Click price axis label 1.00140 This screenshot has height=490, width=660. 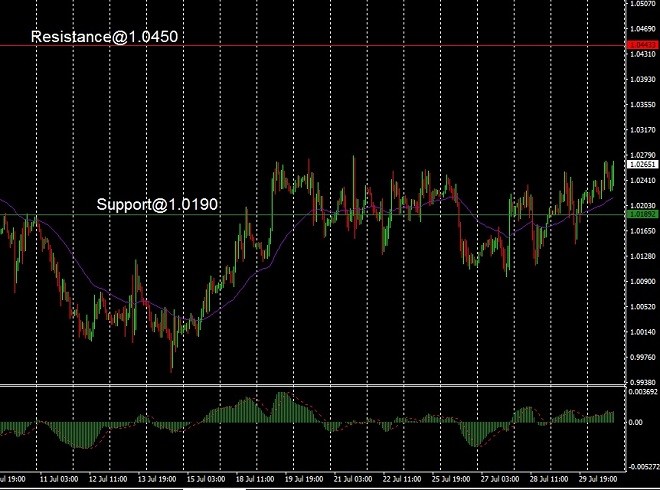coord(643,332)
